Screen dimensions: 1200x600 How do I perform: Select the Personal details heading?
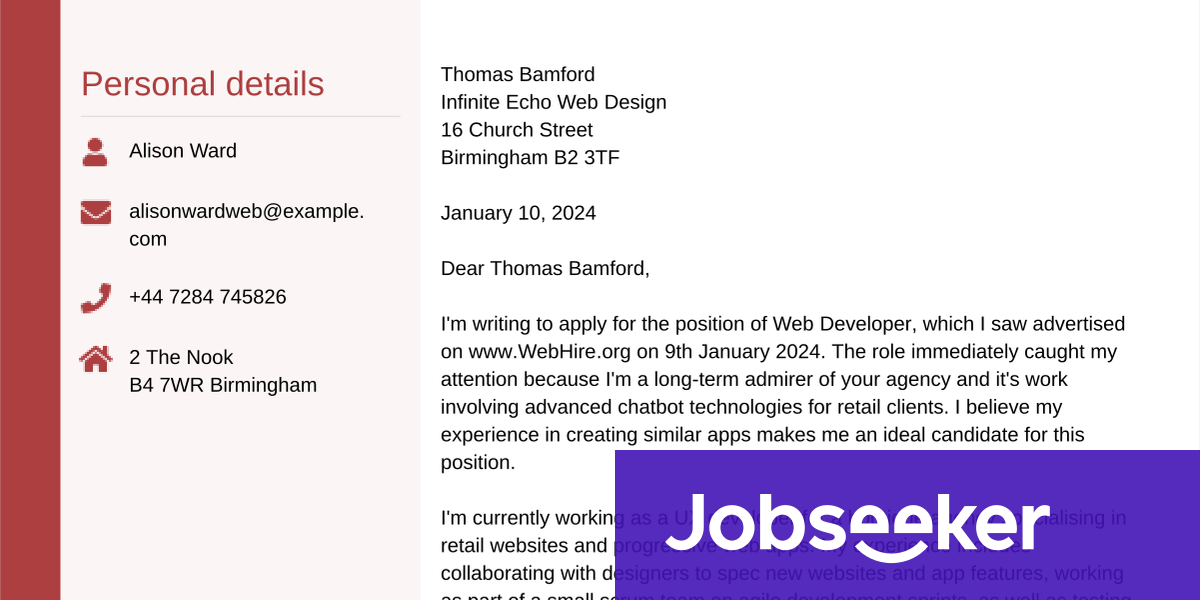tap(203, 84)
